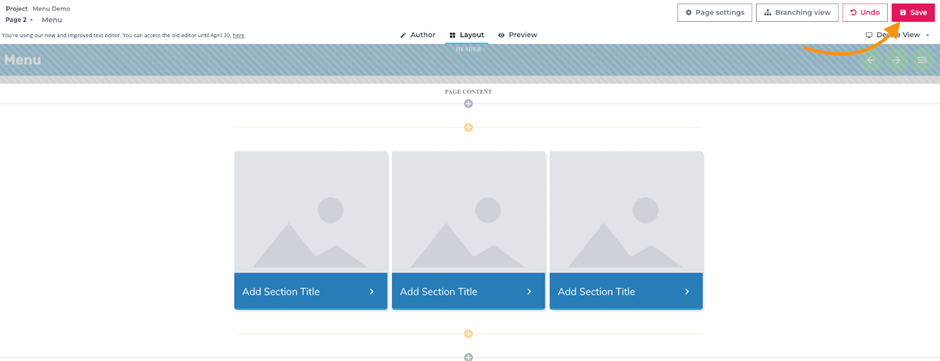Click first card's Add Section Title text
This screenshot has height=361, width=940.
tap(281, 292)
